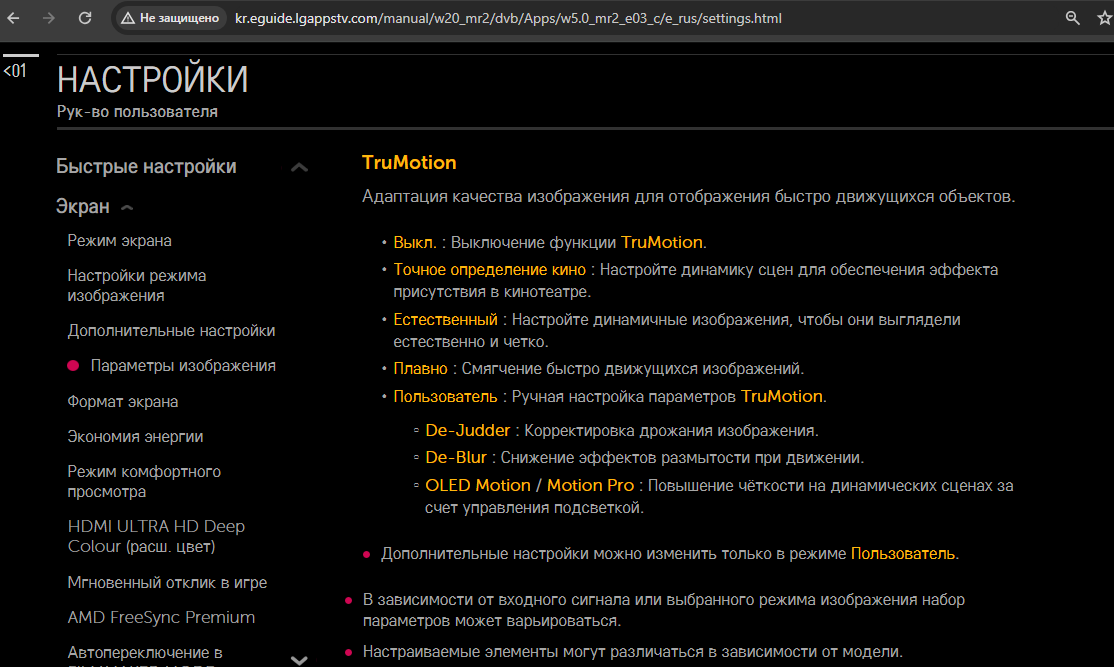Bookmark this page with the star icon
The image size is (1114, 667).
pos(1103,18)
